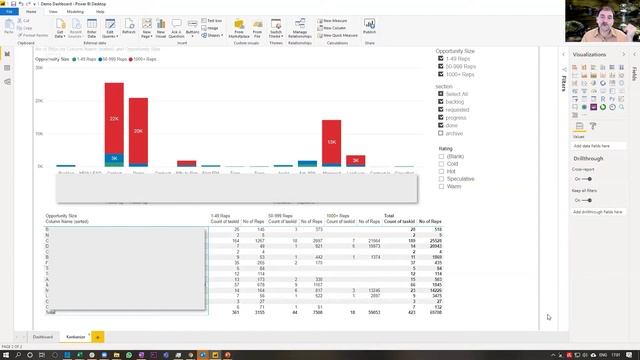This screenshot has height=360, width=640.
Task: Collapse the Visualizations pane chevron
Action: pyautogui.click(x=623, y=54)
